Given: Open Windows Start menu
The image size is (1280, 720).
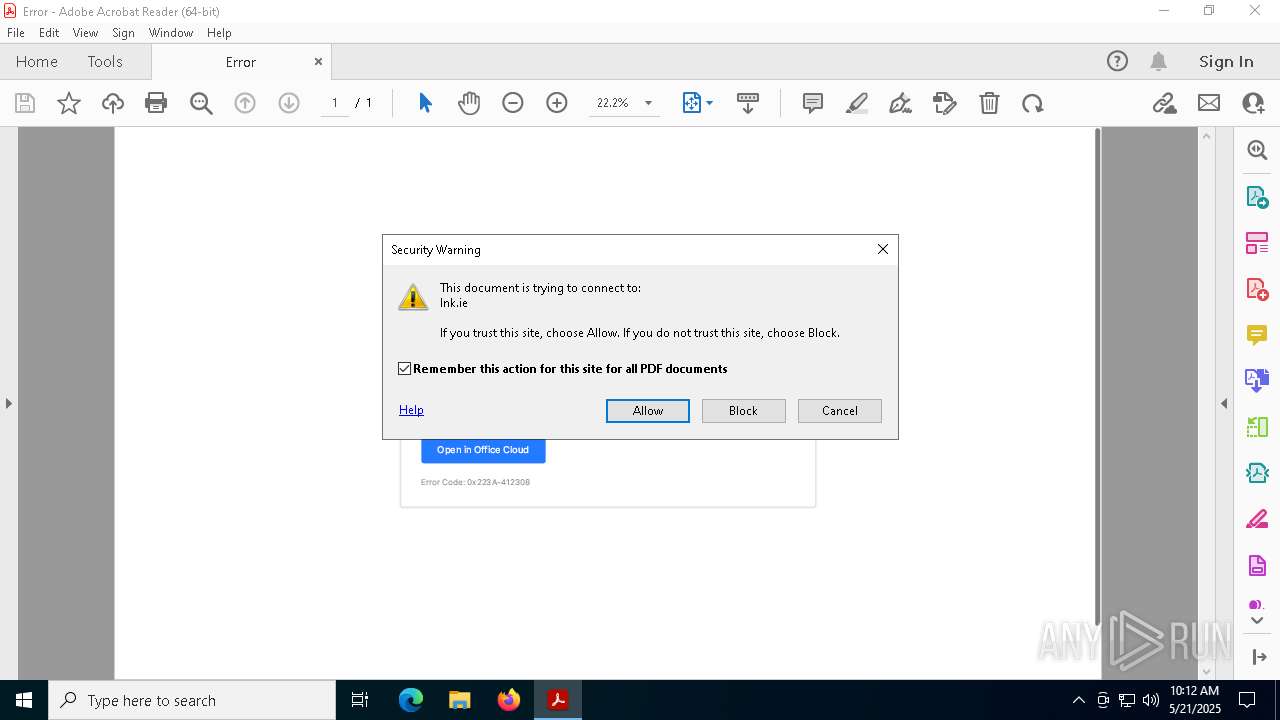Looking at the screenshot, I should [x=24, y=700].
